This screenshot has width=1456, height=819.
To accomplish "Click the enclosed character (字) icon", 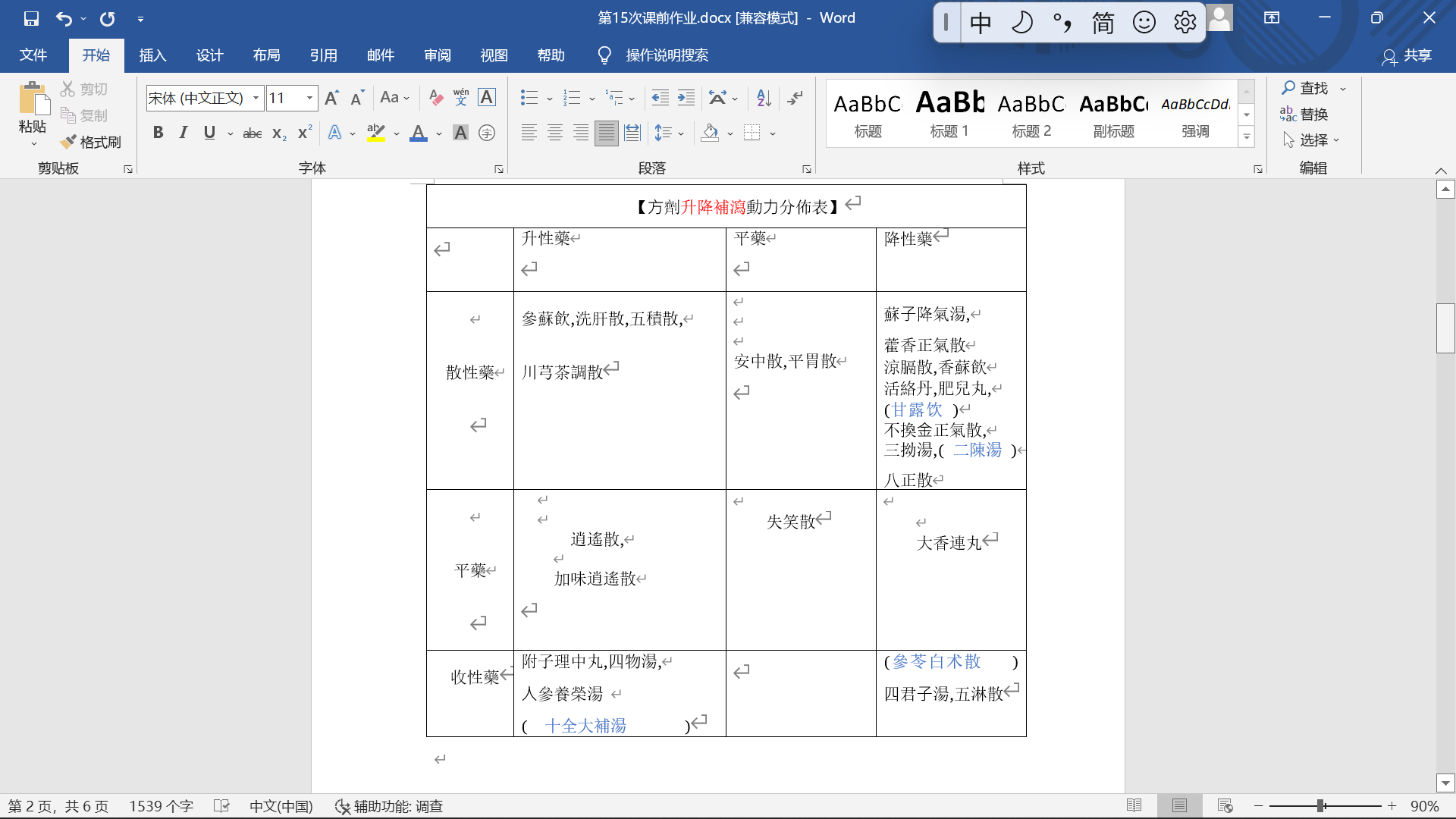I will click(x=487, y=133).
